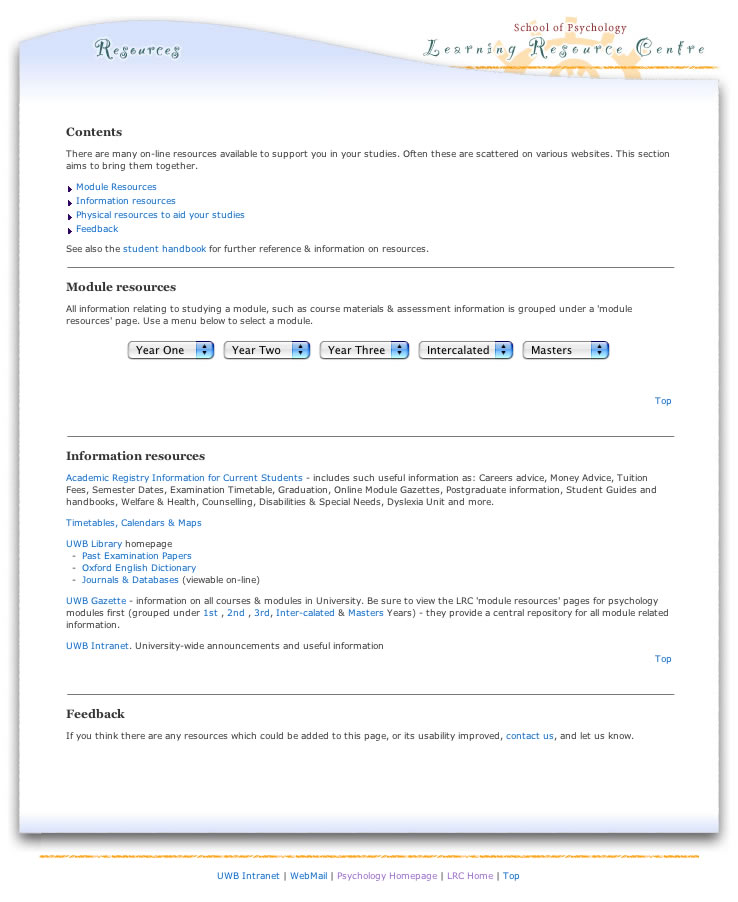Open the Year One dropdown
Screen dimensions: 738x902
coord(171,350)
